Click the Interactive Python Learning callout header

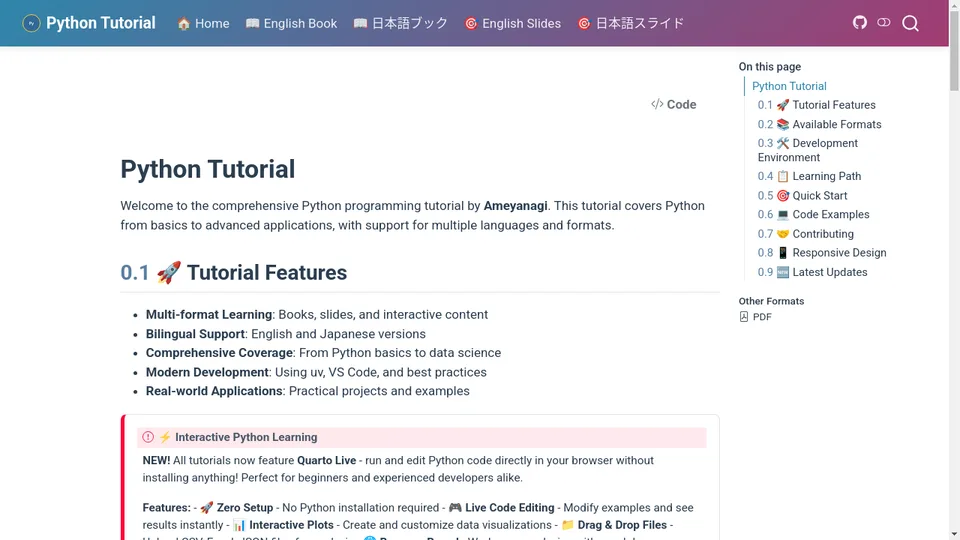pyautogui.click(x=421, y=437)
